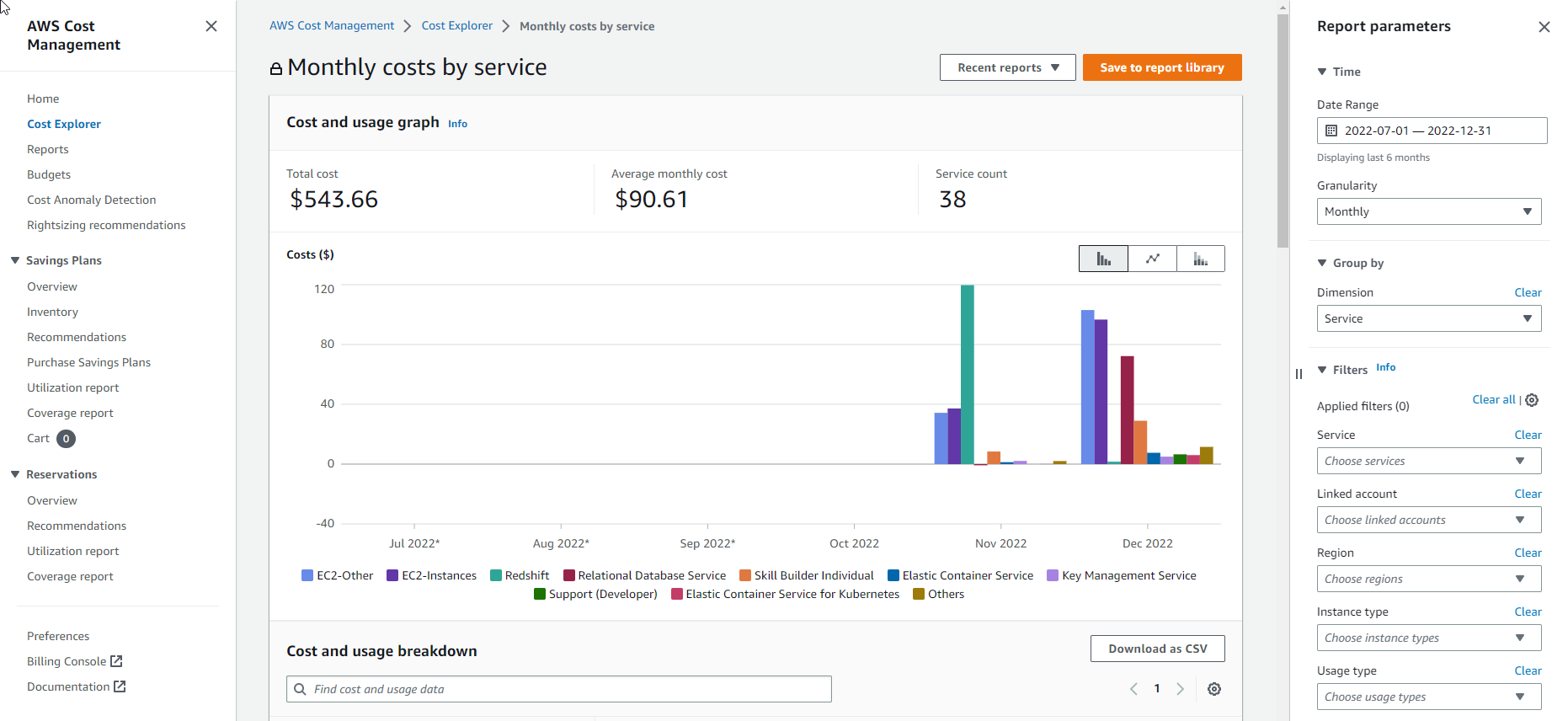This screenshot has height=721, width=1568.
Task: Click the calendar icon in Date Range
Action: click(x=1331, y=131)
